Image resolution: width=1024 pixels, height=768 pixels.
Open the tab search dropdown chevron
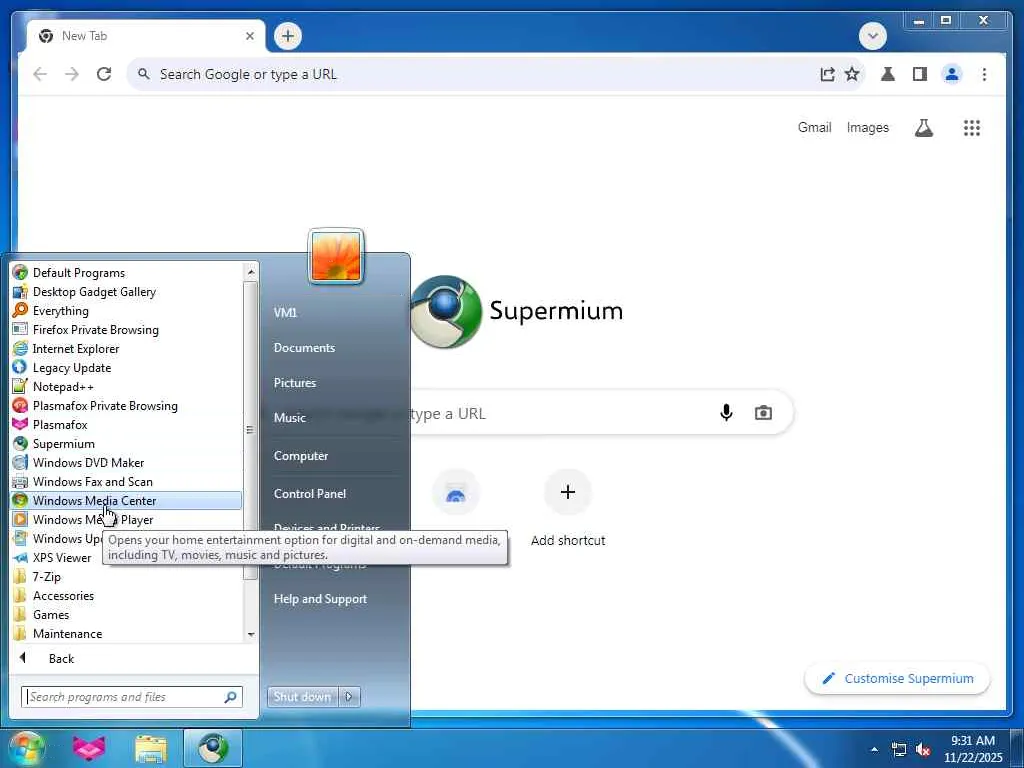[872, 36]
